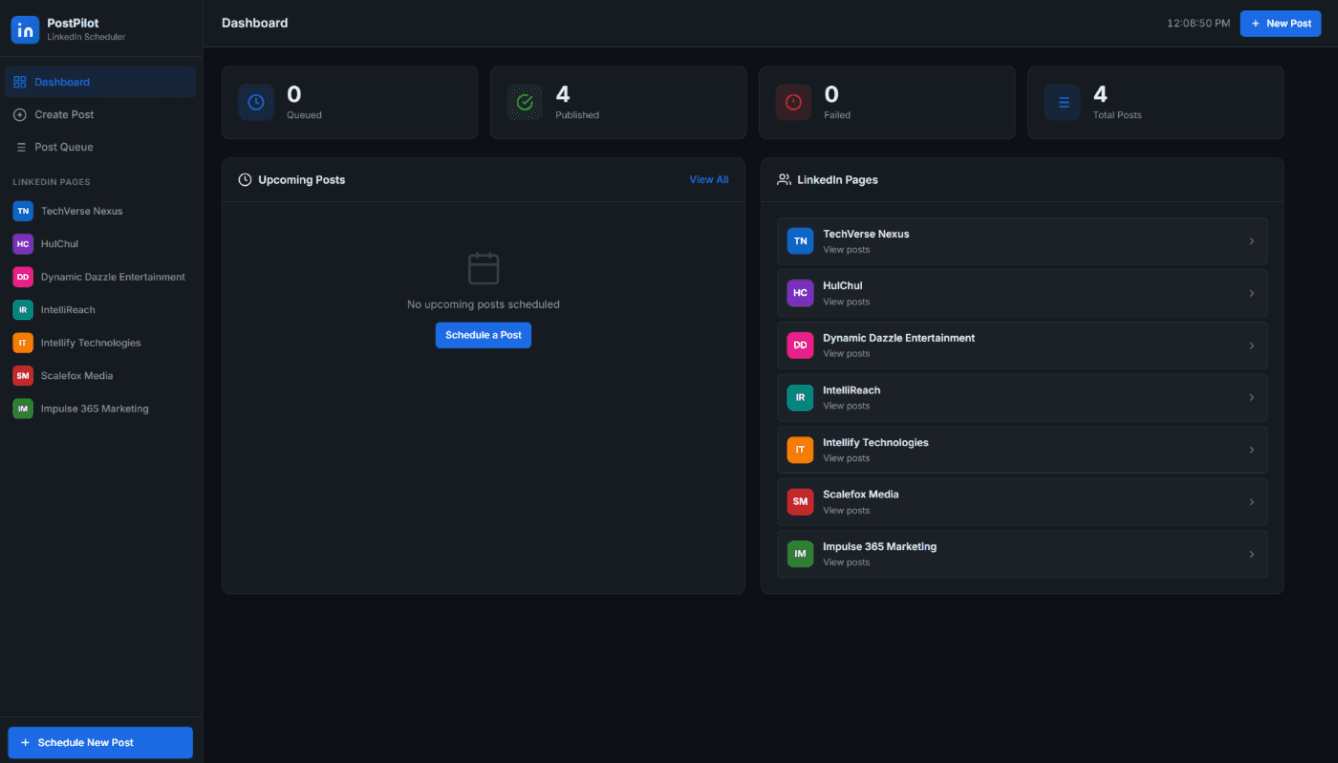Select Impulse 365 Marketing in sidebar
Image resolution: width=1338 pixels, height=763 pixels.
(x=100, y=409)
